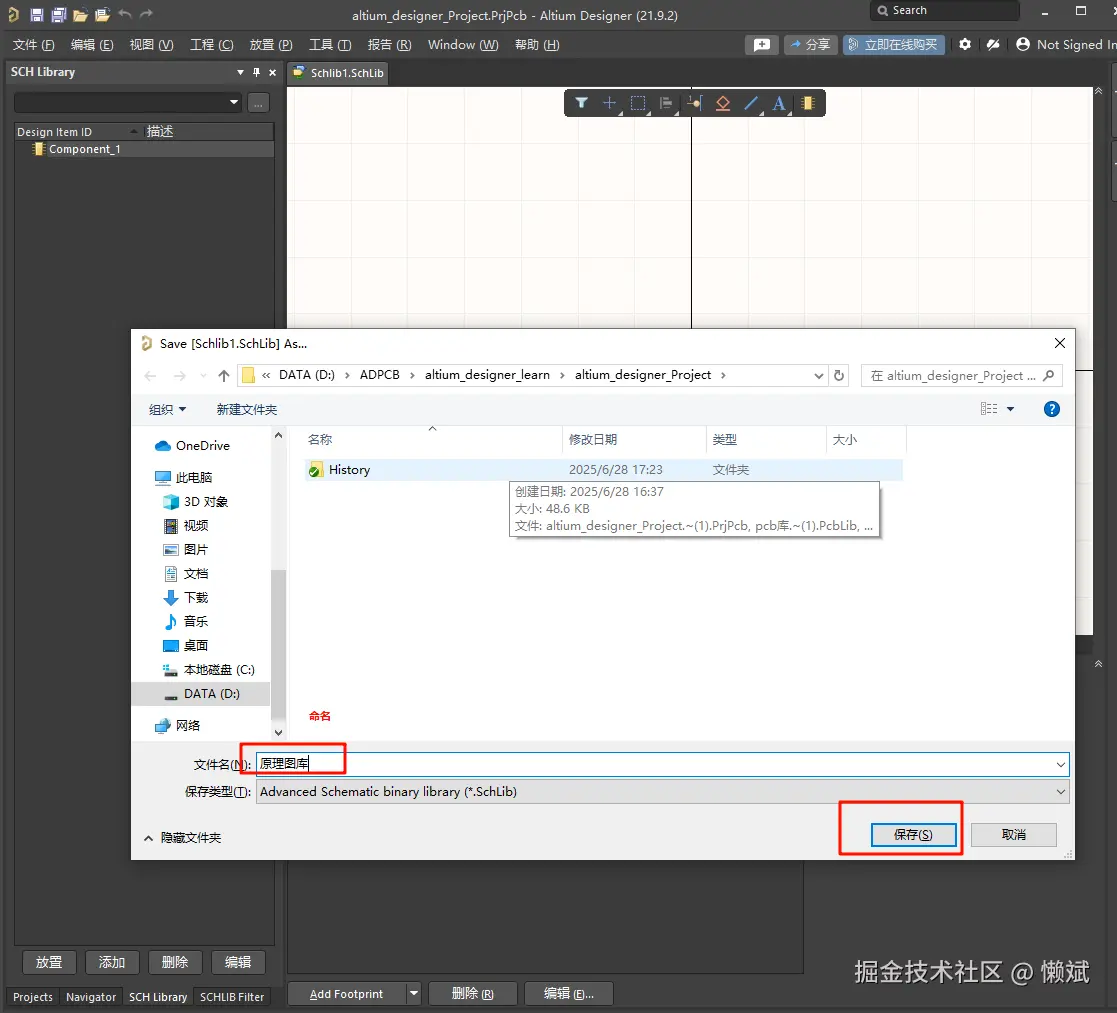Click the Save All icon in title bar

59,14
